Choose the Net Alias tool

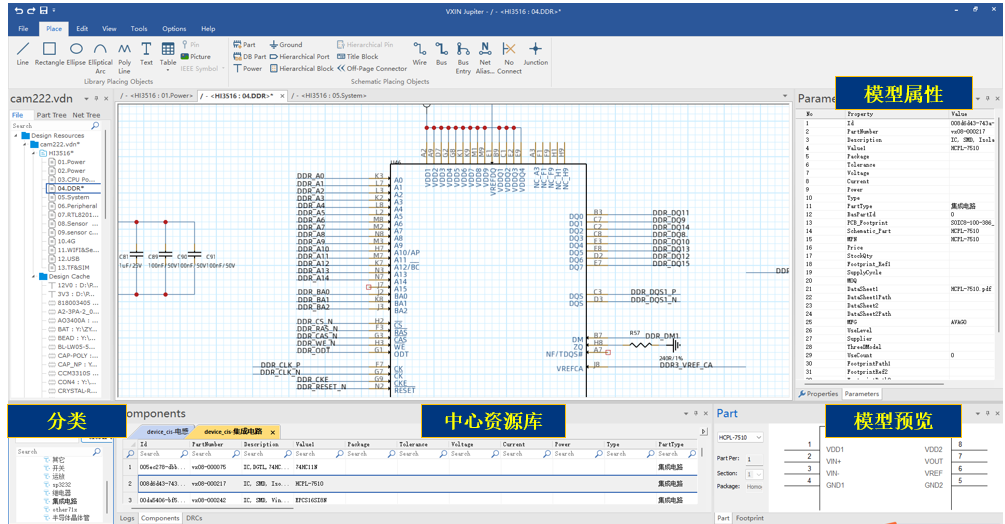[x=485, y=58]
